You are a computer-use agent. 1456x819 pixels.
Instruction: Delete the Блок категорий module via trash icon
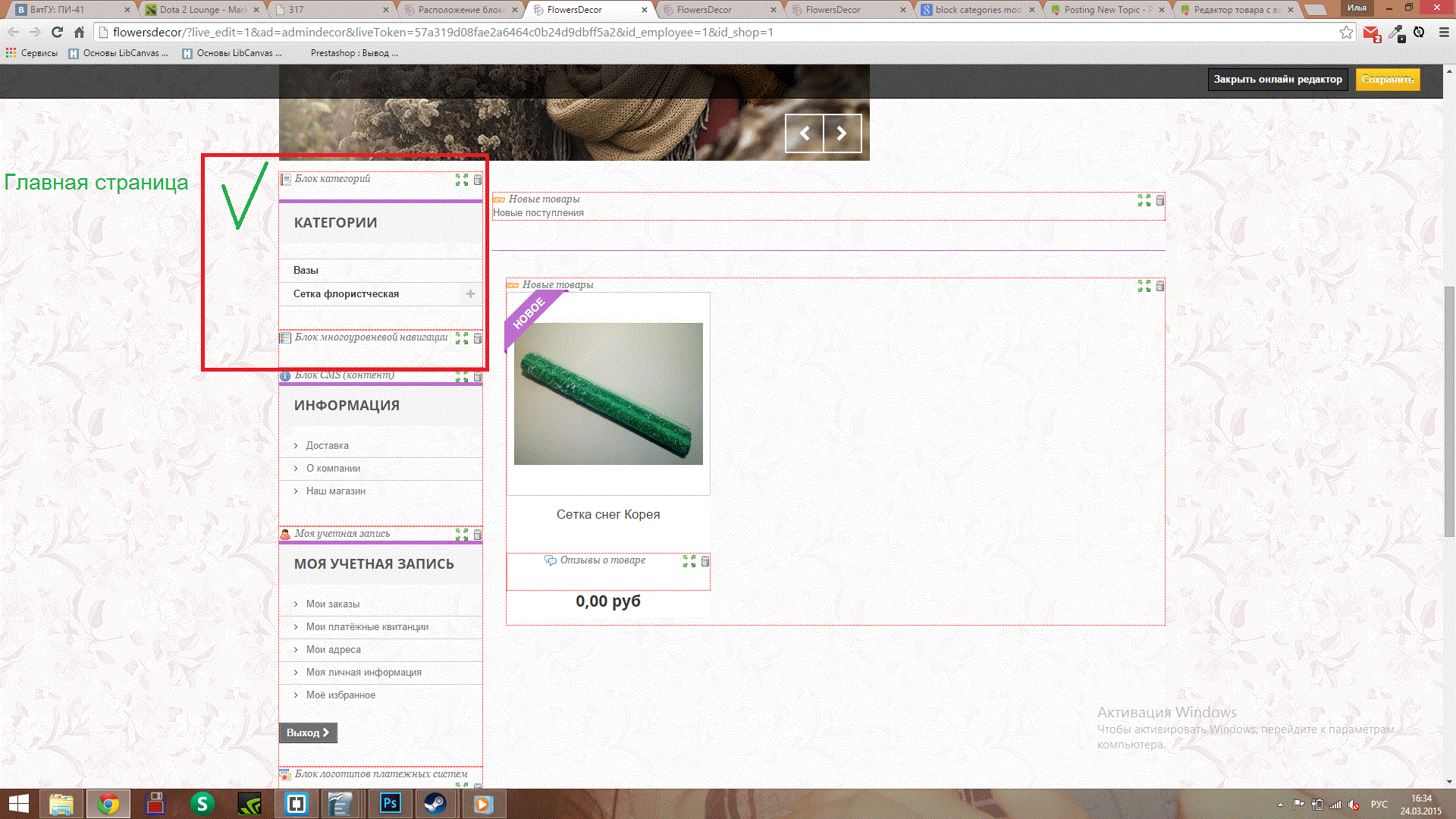(x=478, y=180)
